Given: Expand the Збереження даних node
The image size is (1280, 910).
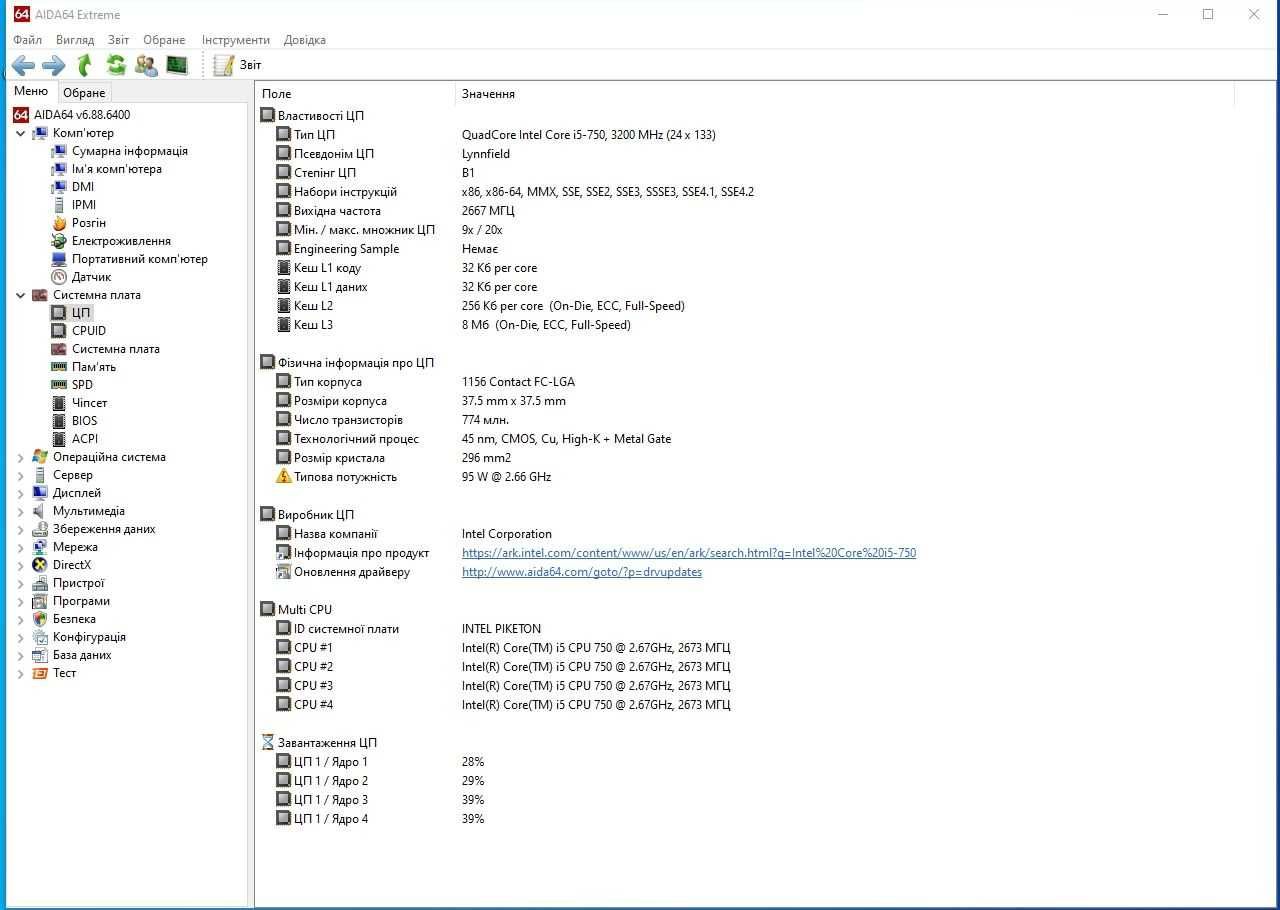Looking at the screenshot, I should click(x=20, y=529).
